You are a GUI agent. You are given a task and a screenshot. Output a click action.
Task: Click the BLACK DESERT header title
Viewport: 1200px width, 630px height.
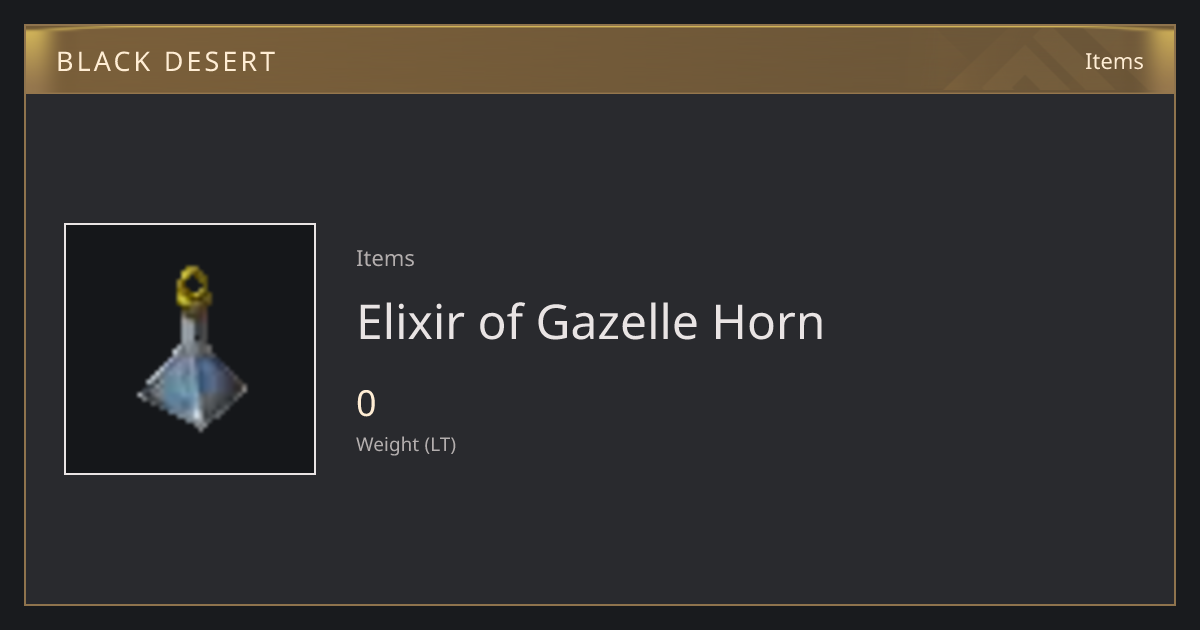click(166, 62)
